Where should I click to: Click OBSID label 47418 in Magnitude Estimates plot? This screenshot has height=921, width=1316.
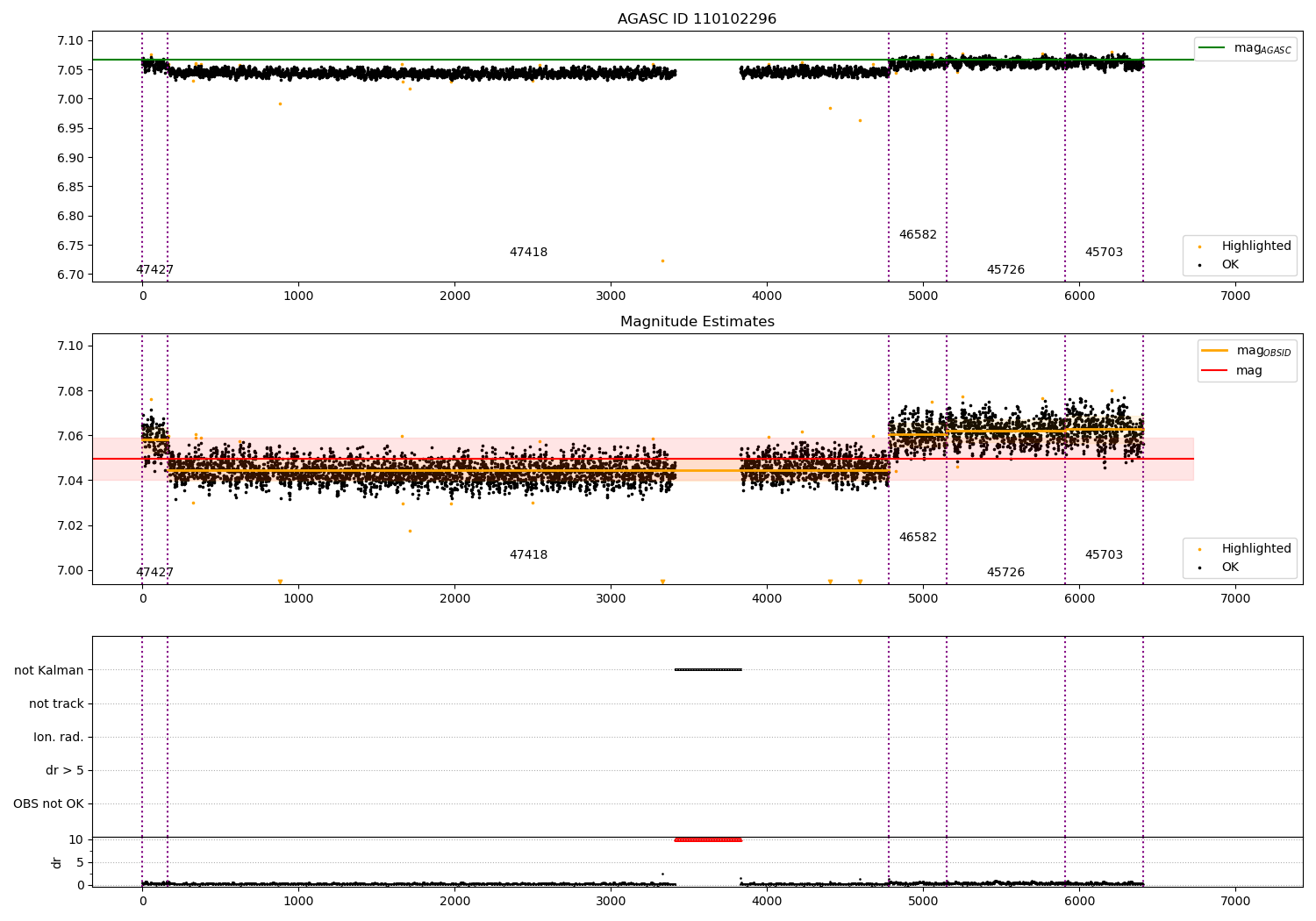pos(528,555)
